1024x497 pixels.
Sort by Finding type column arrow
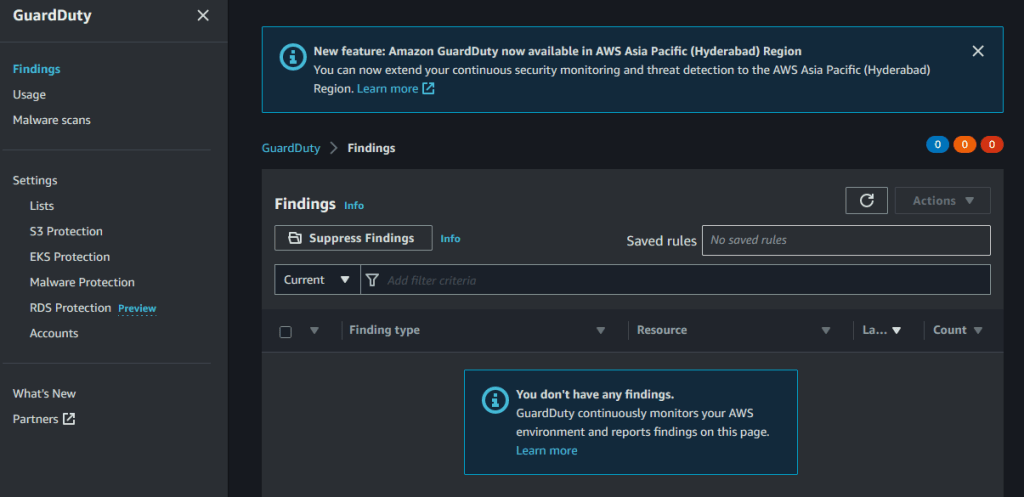[x=600, y=331]
